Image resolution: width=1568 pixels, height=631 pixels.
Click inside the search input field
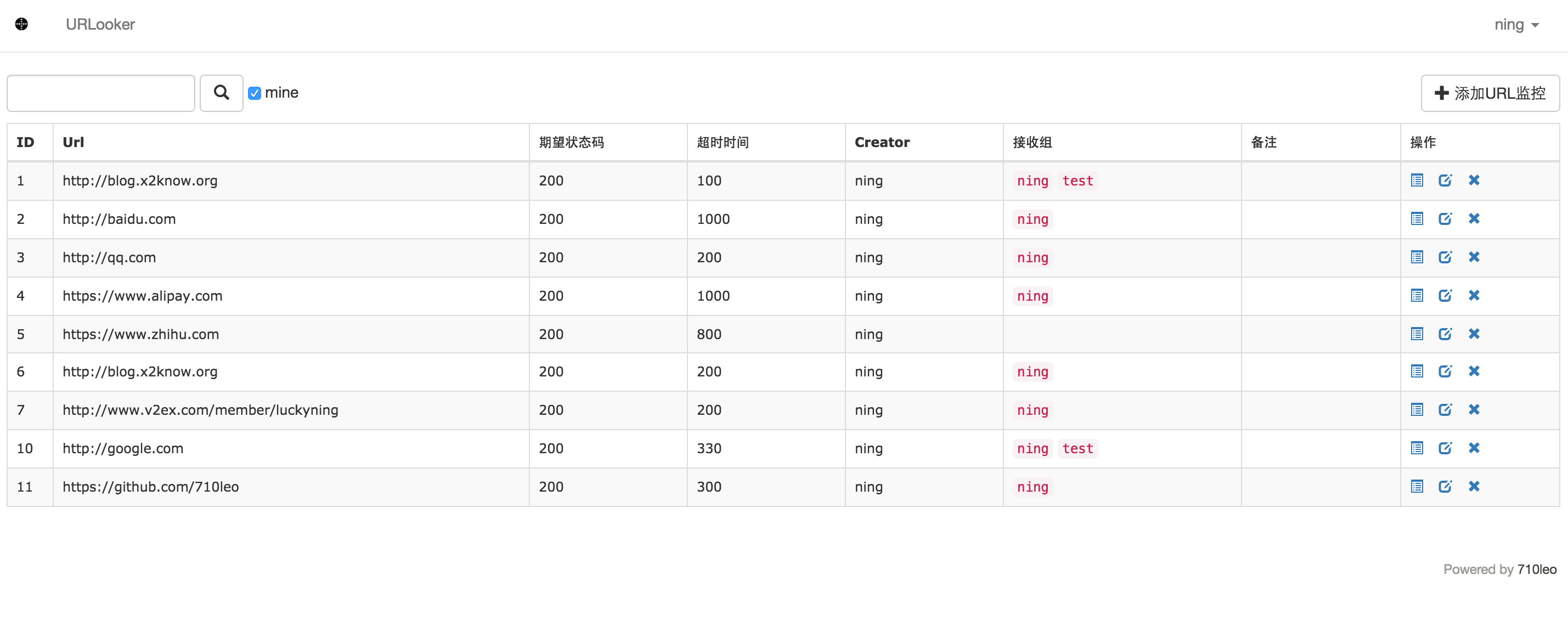100,93
